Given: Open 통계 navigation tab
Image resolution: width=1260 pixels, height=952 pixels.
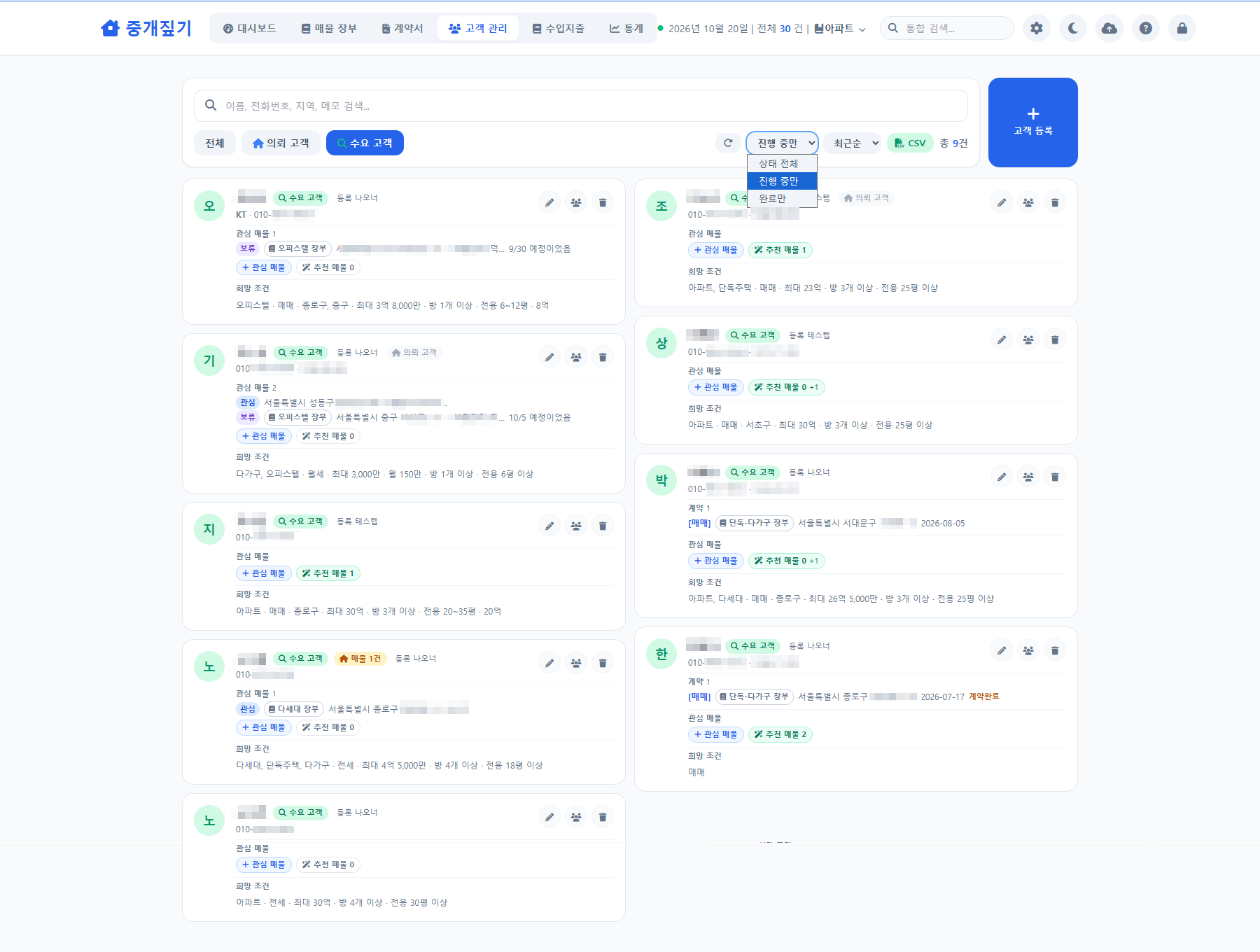Looking at the screenshot, I should 626,28.
